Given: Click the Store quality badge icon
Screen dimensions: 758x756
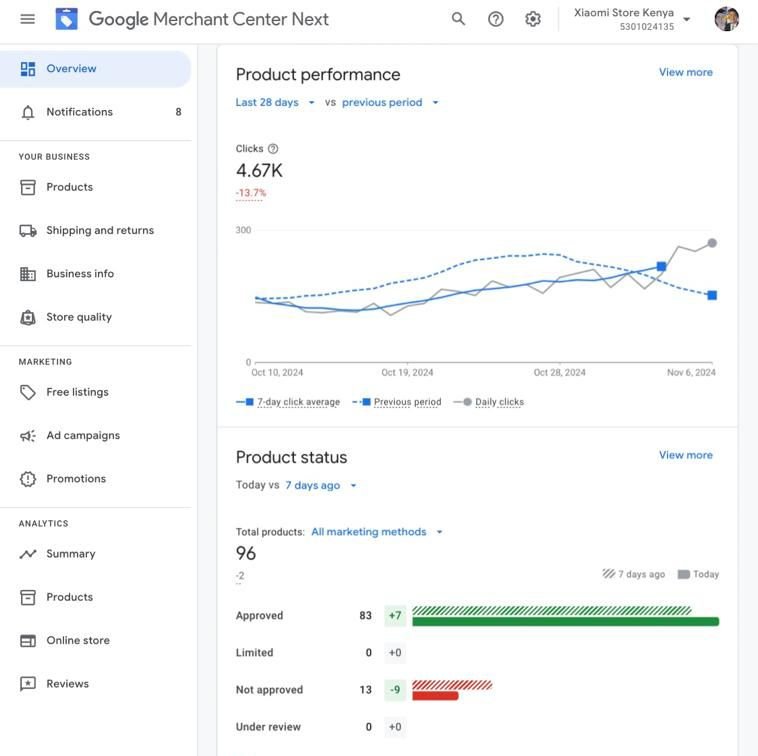Looking at the screenshot, I should (28, 318).
